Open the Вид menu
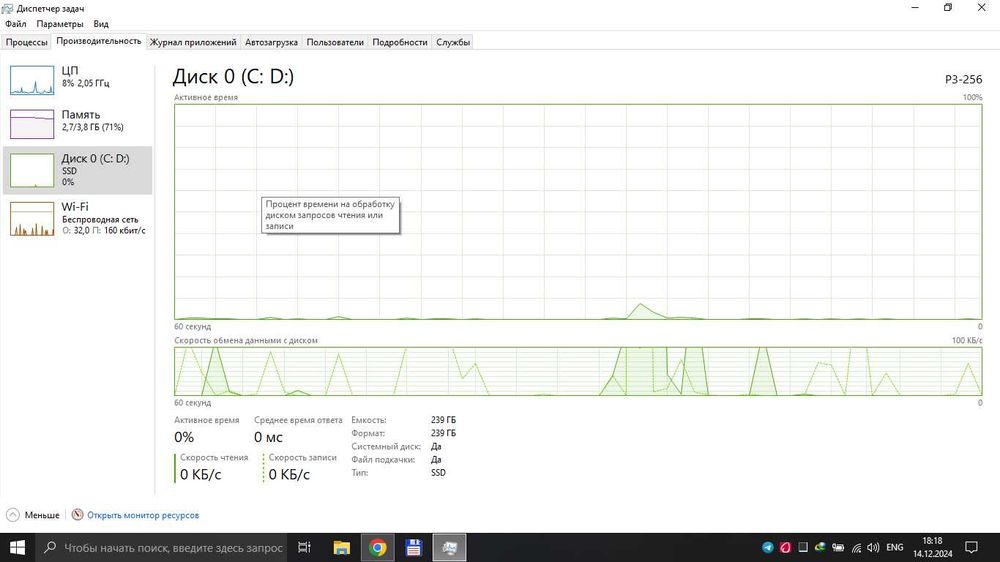The height and width of the screenshot is (562, 1000). click(101, 24)
